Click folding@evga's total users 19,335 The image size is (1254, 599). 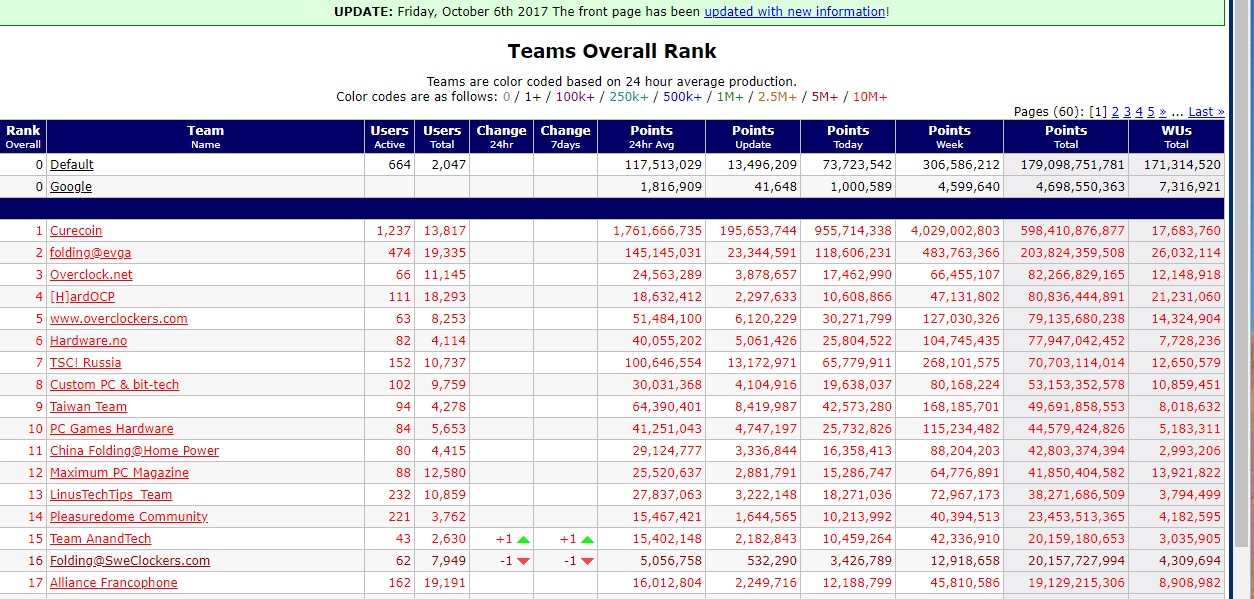(445, 253)
